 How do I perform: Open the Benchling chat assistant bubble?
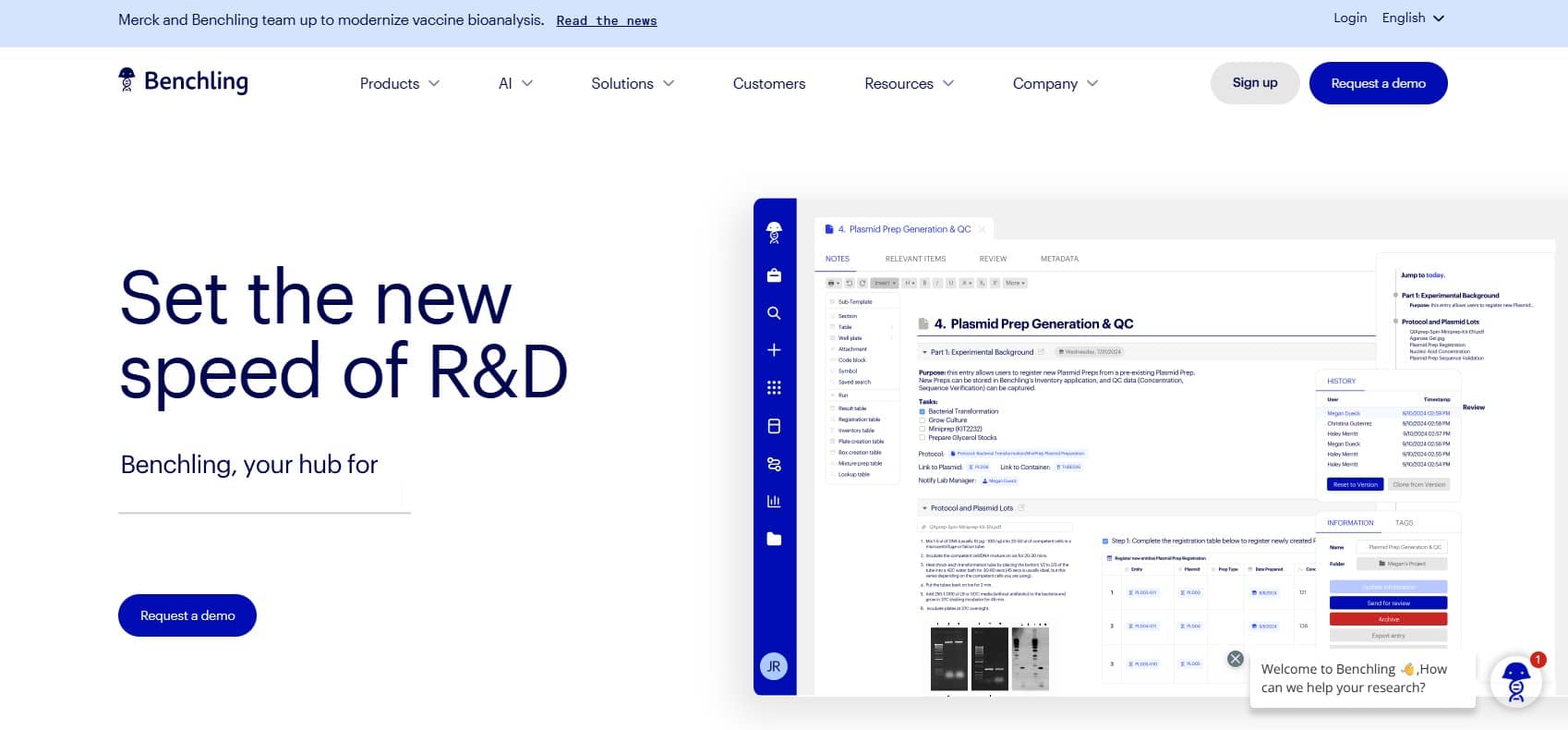click(x=1515, y=682)
